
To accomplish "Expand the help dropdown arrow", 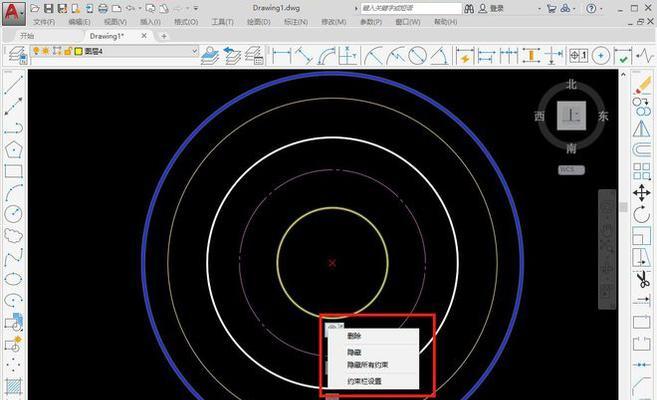I will tap(601, 8).
